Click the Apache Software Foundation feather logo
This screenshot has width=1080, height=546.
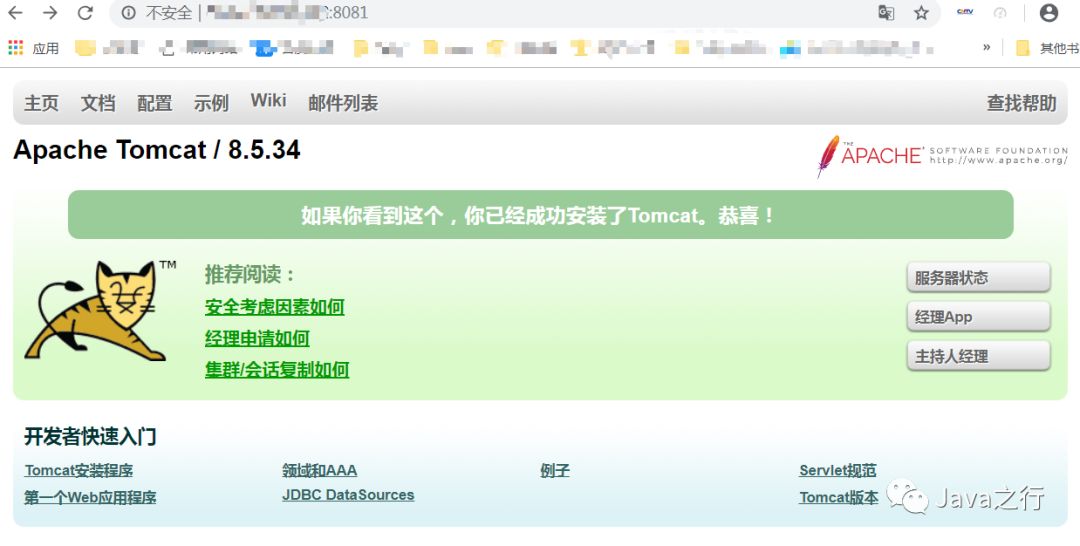tap(942, 156)
